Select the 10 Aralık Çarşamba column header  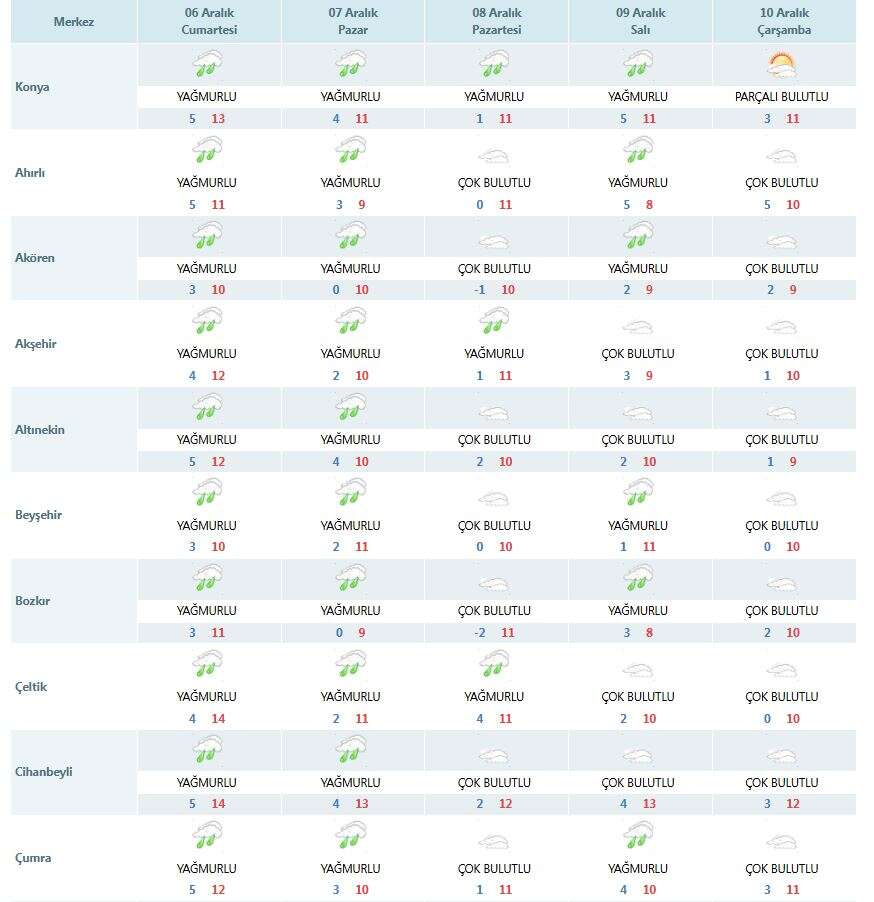pyautogui.click(x=782, y=22)
